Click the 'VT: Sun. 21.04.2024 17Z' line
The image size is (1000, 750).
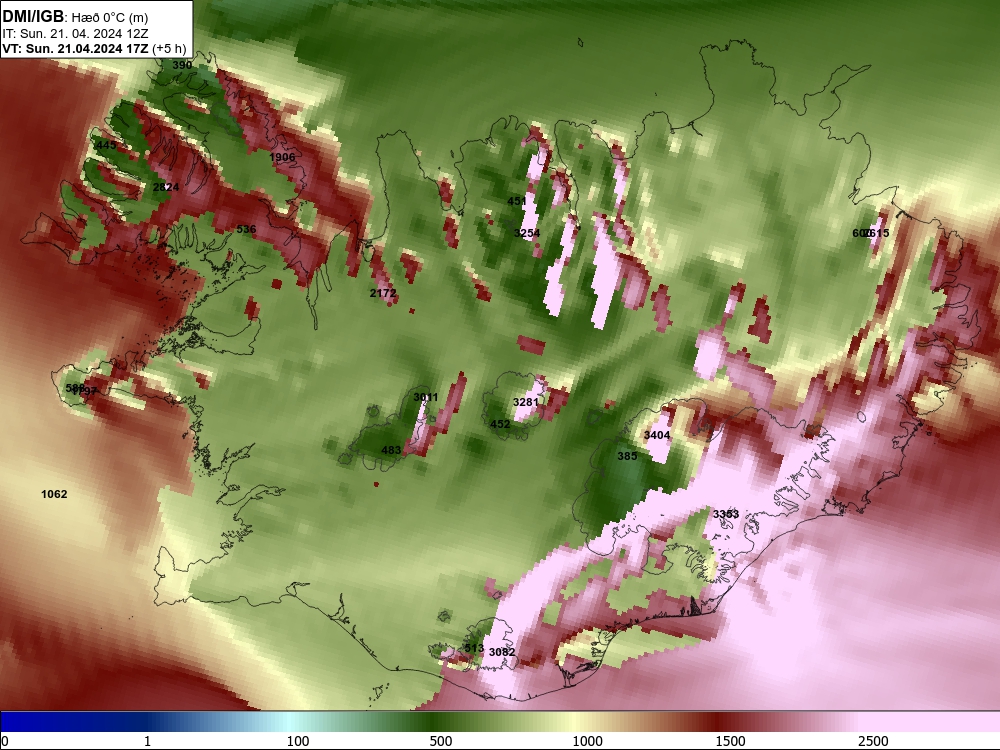[x=75, y=49]
